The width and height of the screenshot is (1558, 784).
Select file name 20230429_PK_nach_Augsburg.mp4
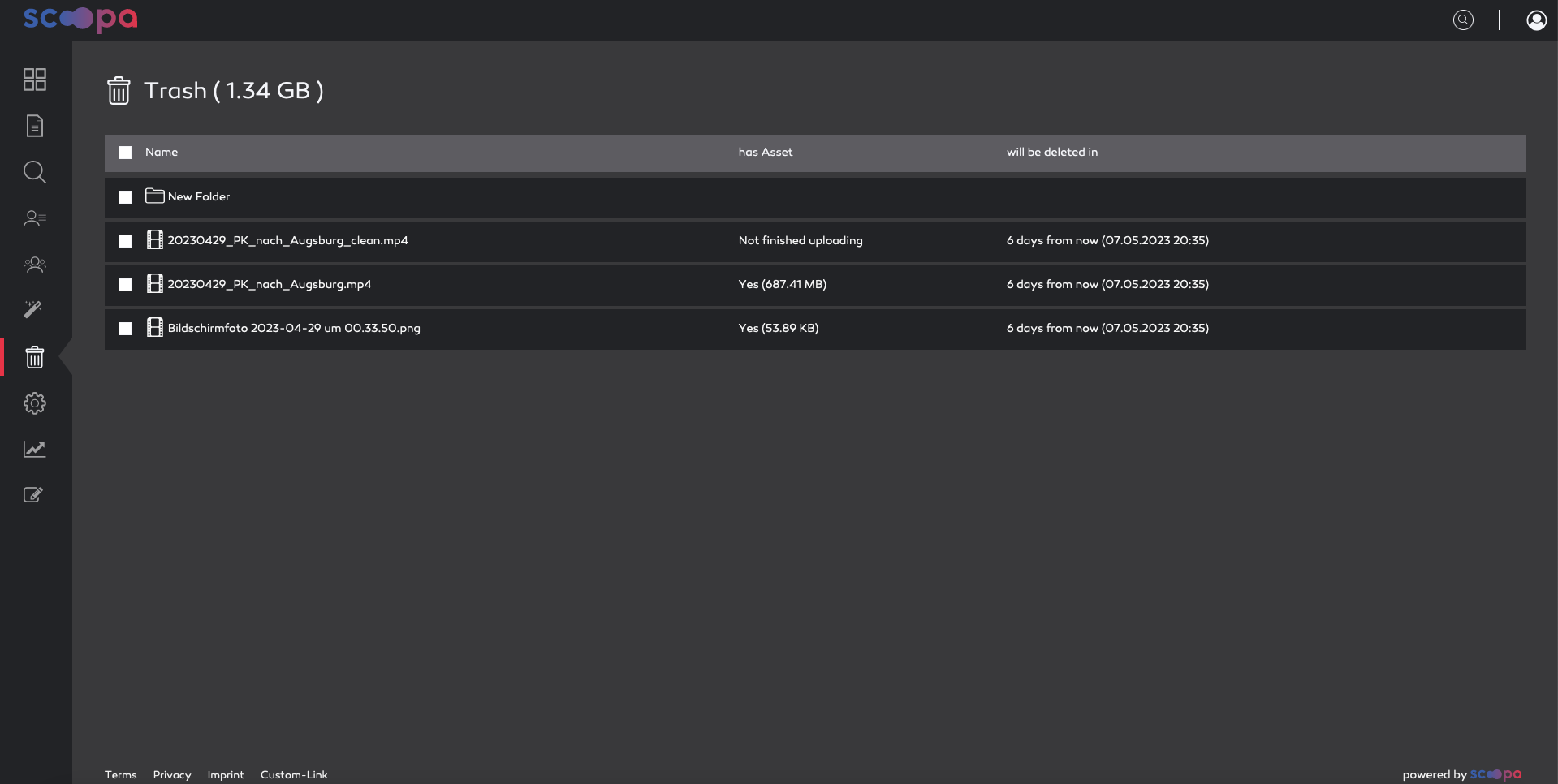click(270, 284)
